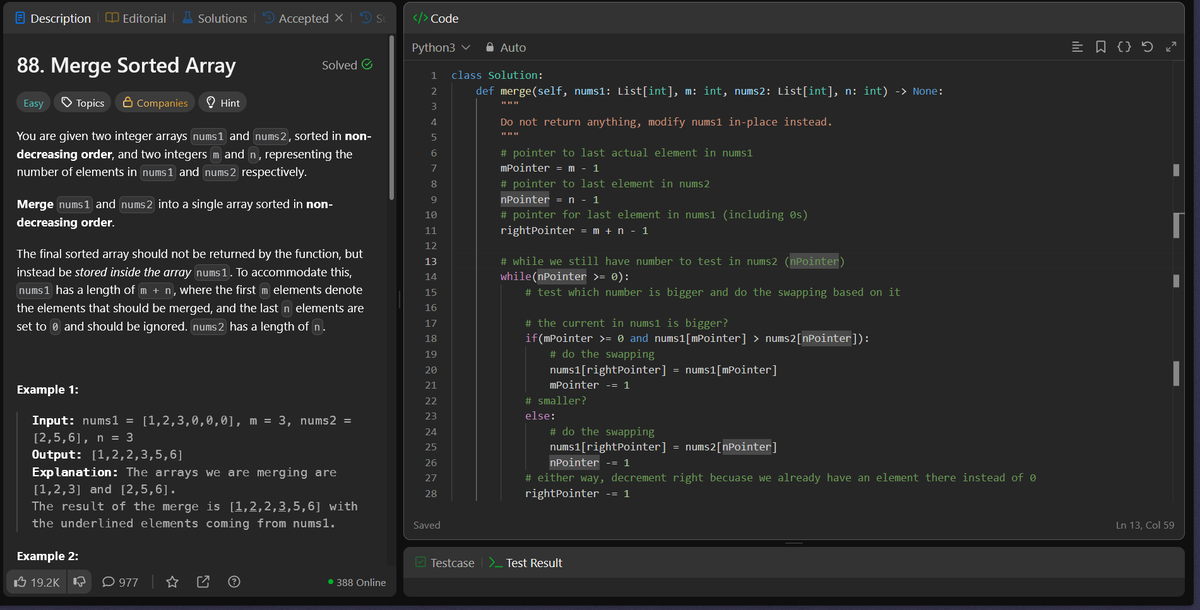Click the 'Output: [1,2,2,3,5,6]' text
1200x610 pixels.
point(108,454)
